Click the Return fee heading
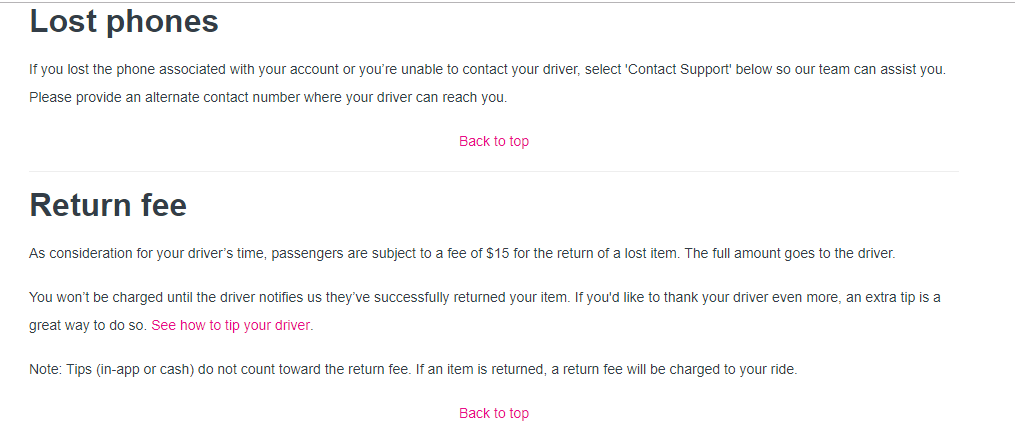This screenshot has width=1015, height=424. (108, 205)
